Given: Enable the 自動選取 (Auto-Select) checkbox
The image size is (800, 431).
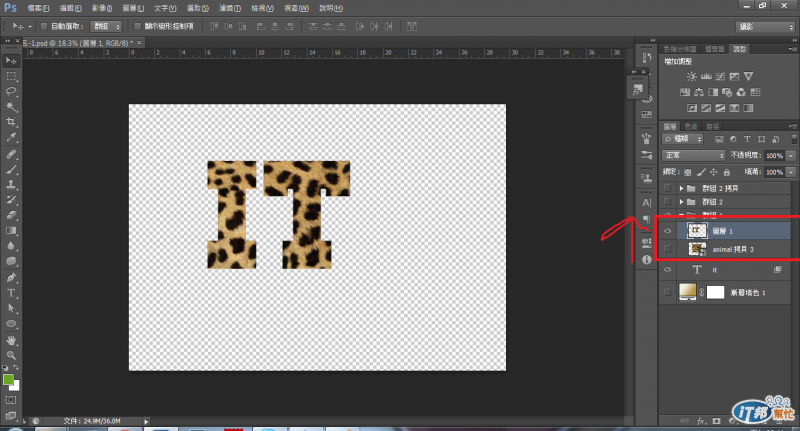Looking at the screenshot, I should point(43,26).
